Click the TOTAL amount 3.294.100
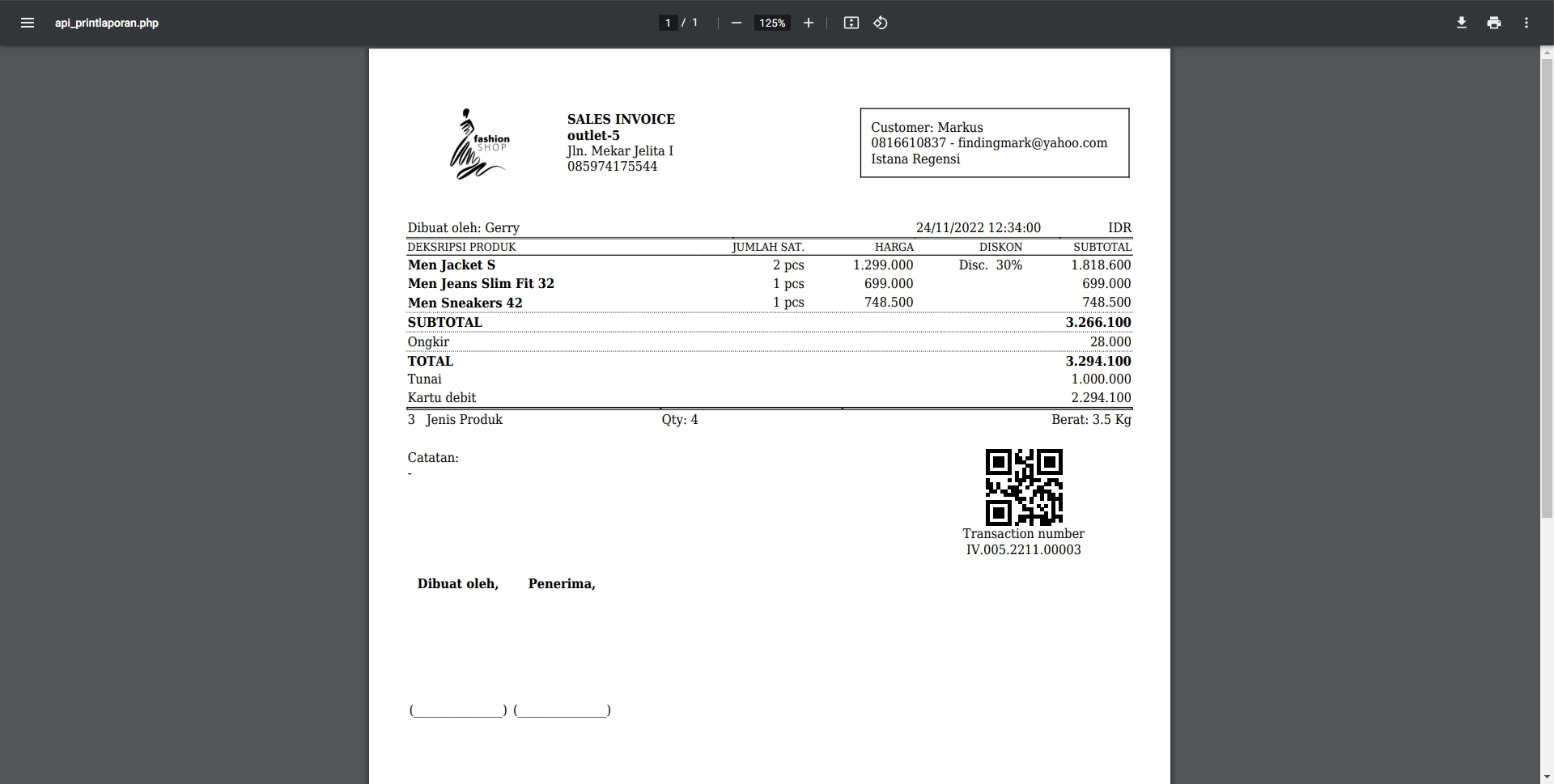 (1098, 361)
